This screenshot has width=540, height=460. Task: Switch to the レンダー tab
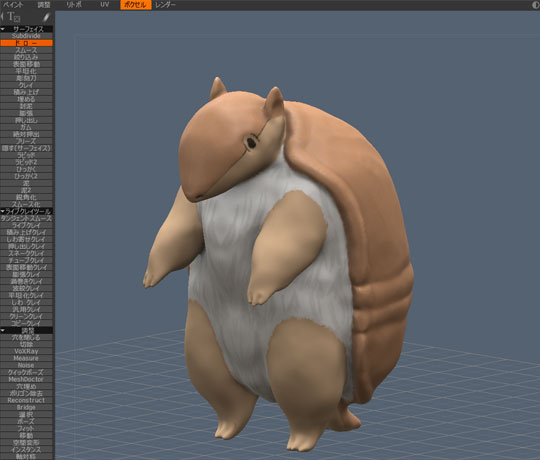(165, 5)
